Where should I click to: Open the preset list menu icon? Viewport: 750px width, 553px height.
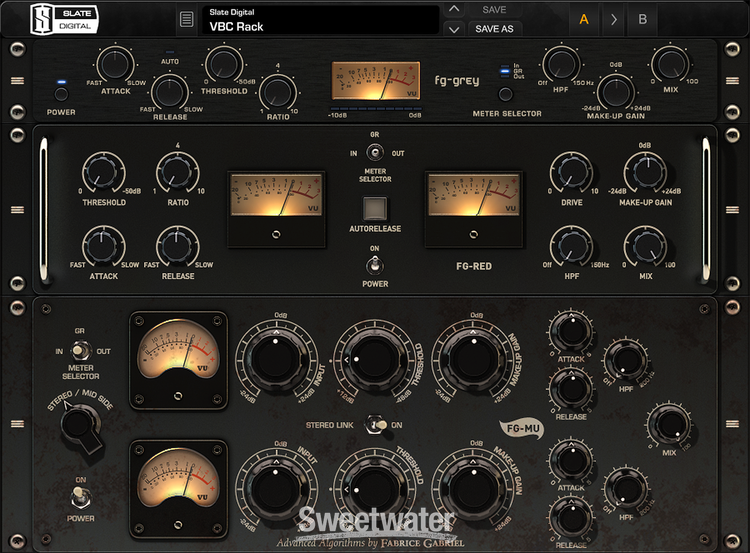(x=186, y=20)
